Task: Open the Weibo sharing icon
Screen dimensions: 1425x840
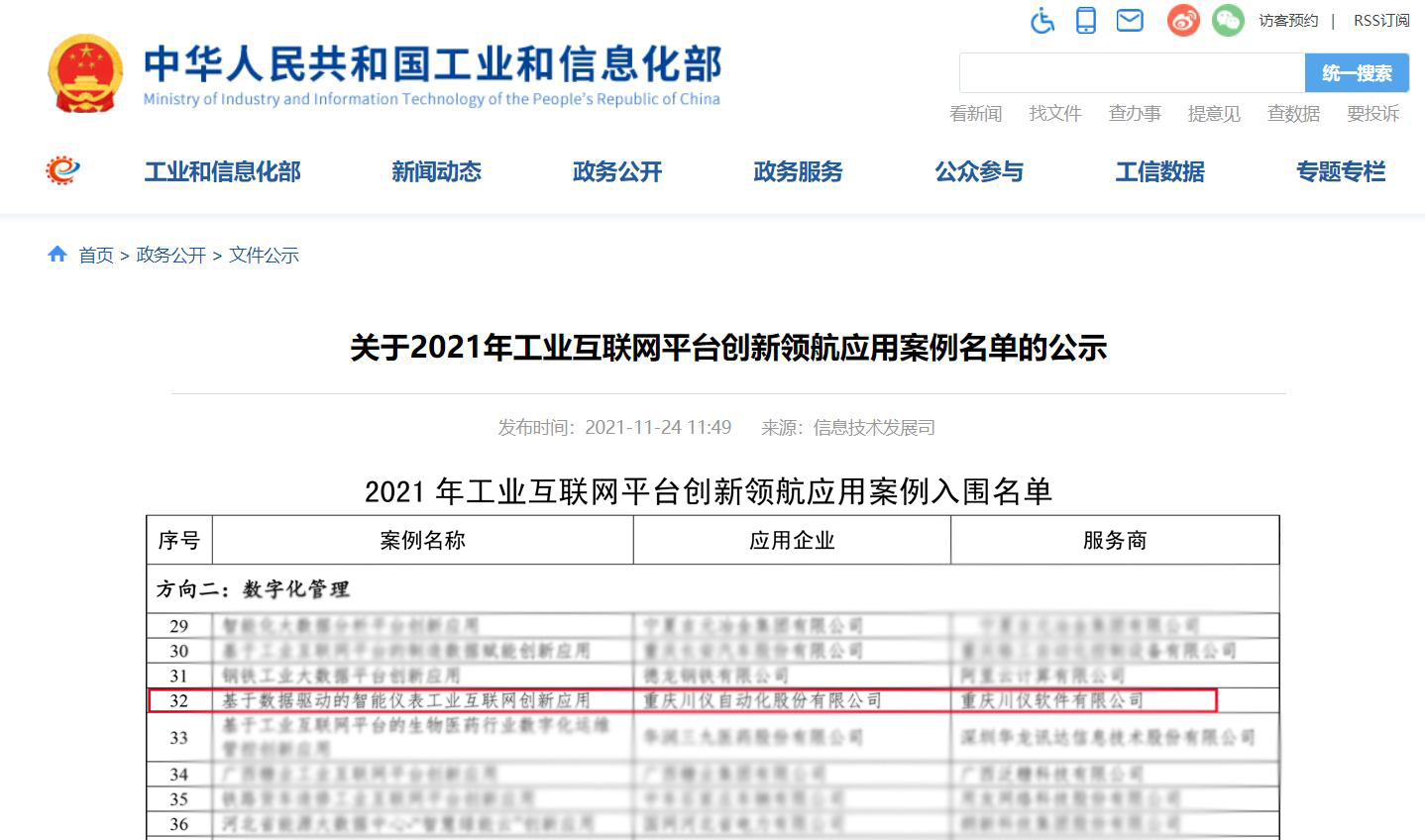Action: [1181, 20]
